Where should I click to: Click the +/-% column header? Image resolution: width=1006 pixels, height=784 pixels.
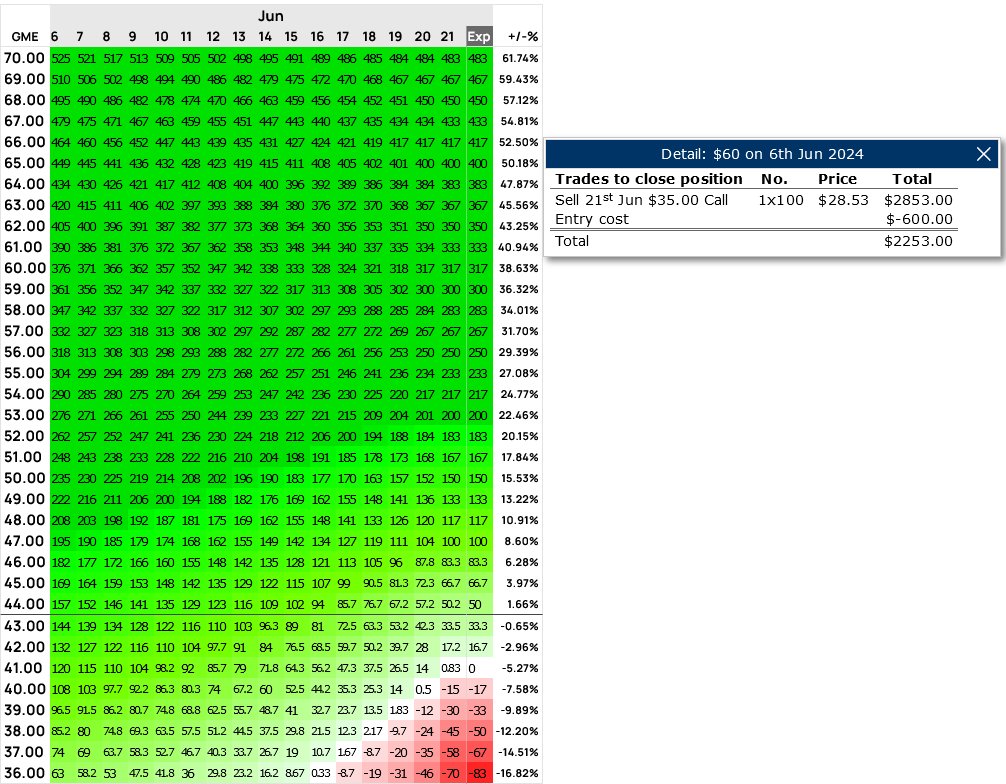(523, 37)
